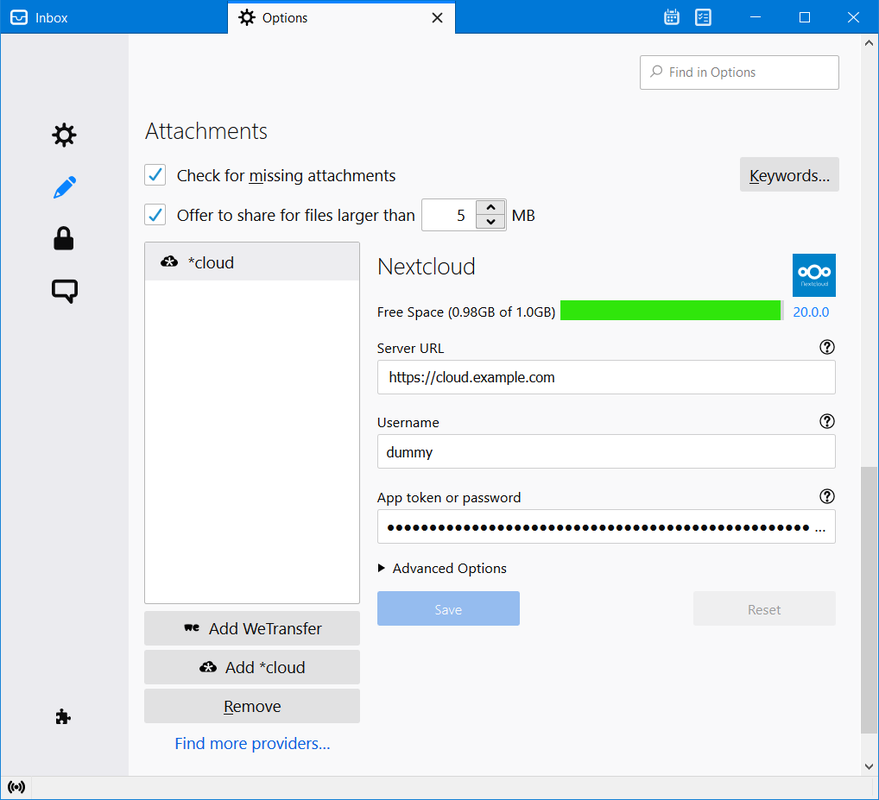Image resolution: width=879 pixels, height=800 pixels.
Task: Click Add *cloud button
Action: (252, 667)
